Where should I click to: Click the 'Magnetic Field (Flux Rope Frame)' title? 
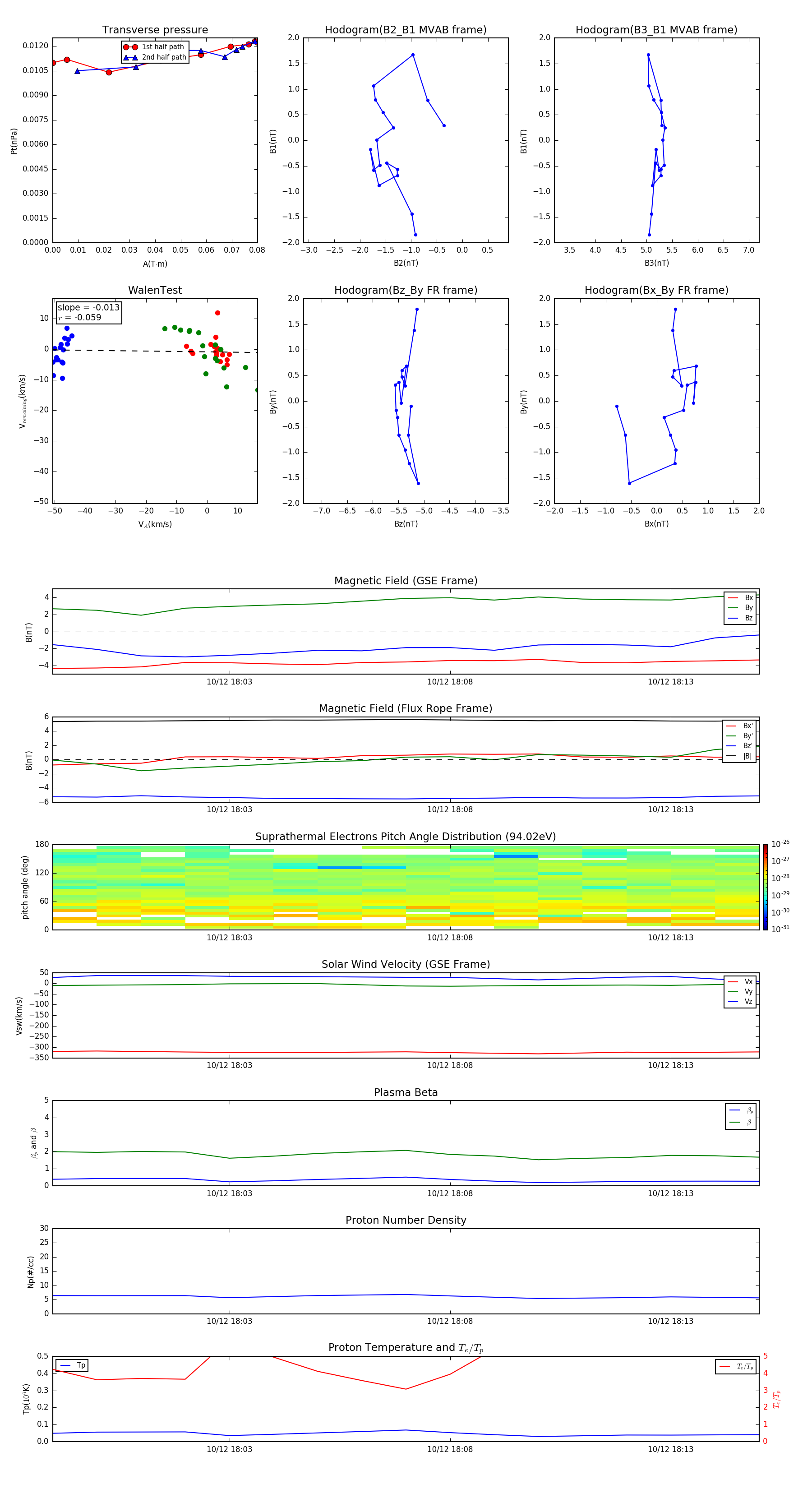406,709
